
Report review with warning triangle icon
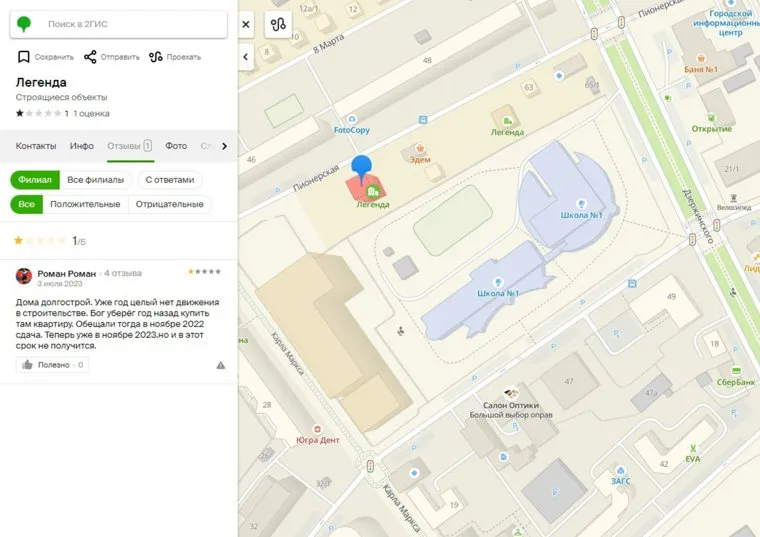220,366
